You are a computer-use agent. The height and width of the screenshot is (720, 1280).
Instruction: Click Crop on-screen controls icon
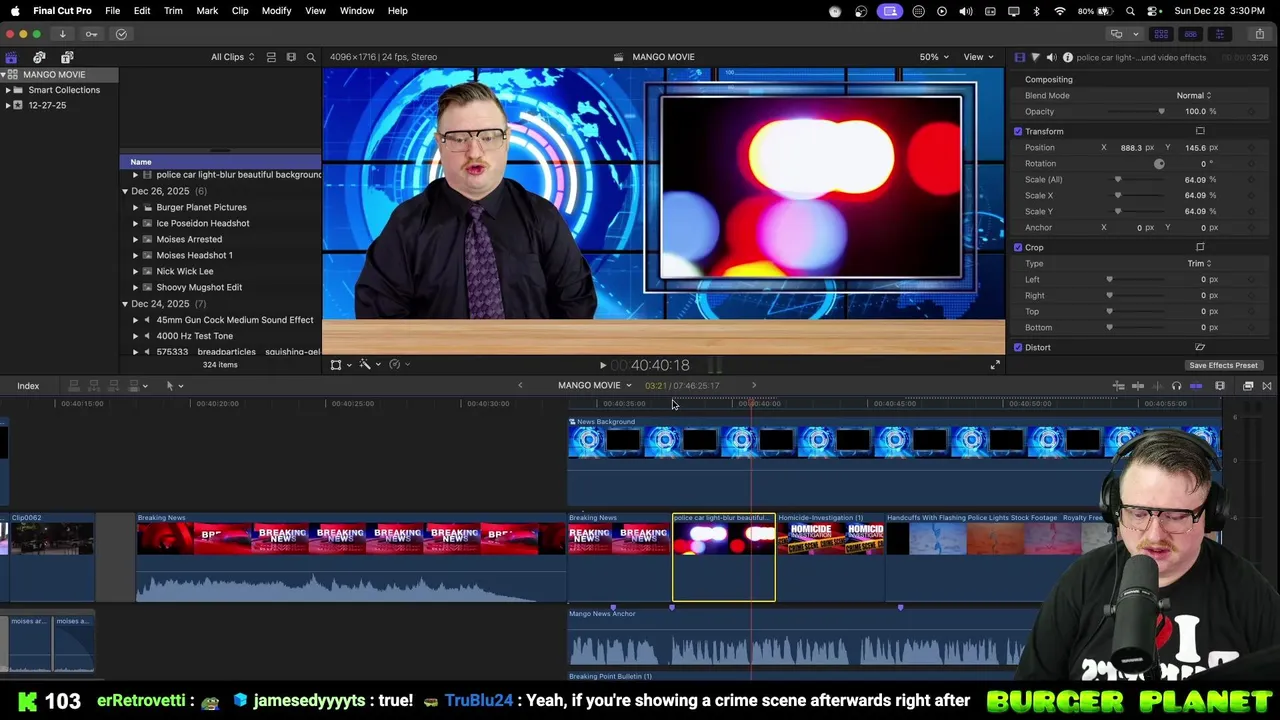(1200, 247)
